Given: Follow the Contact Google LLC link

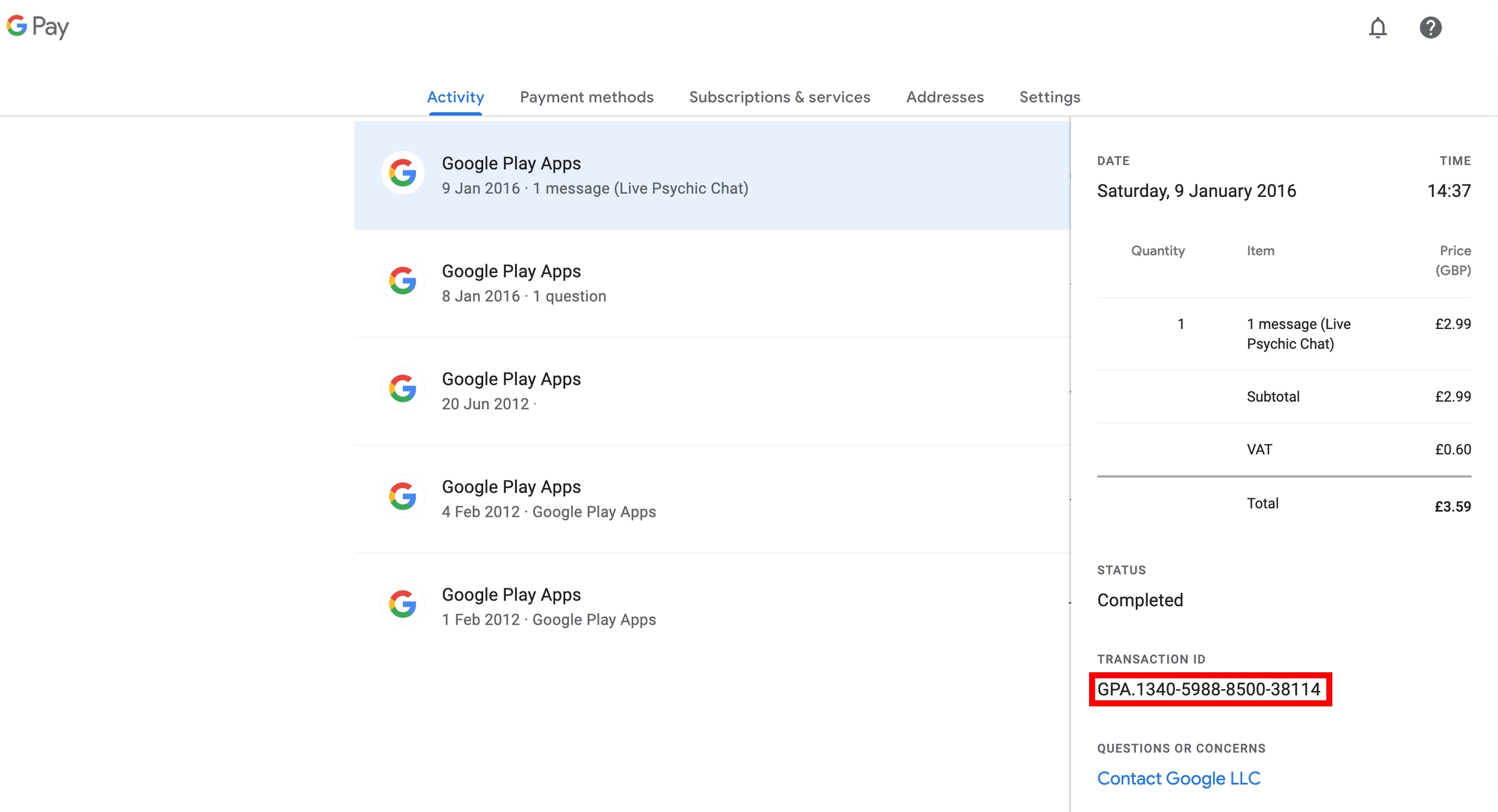Looking at the screenshot, I should coord(1178,778).
